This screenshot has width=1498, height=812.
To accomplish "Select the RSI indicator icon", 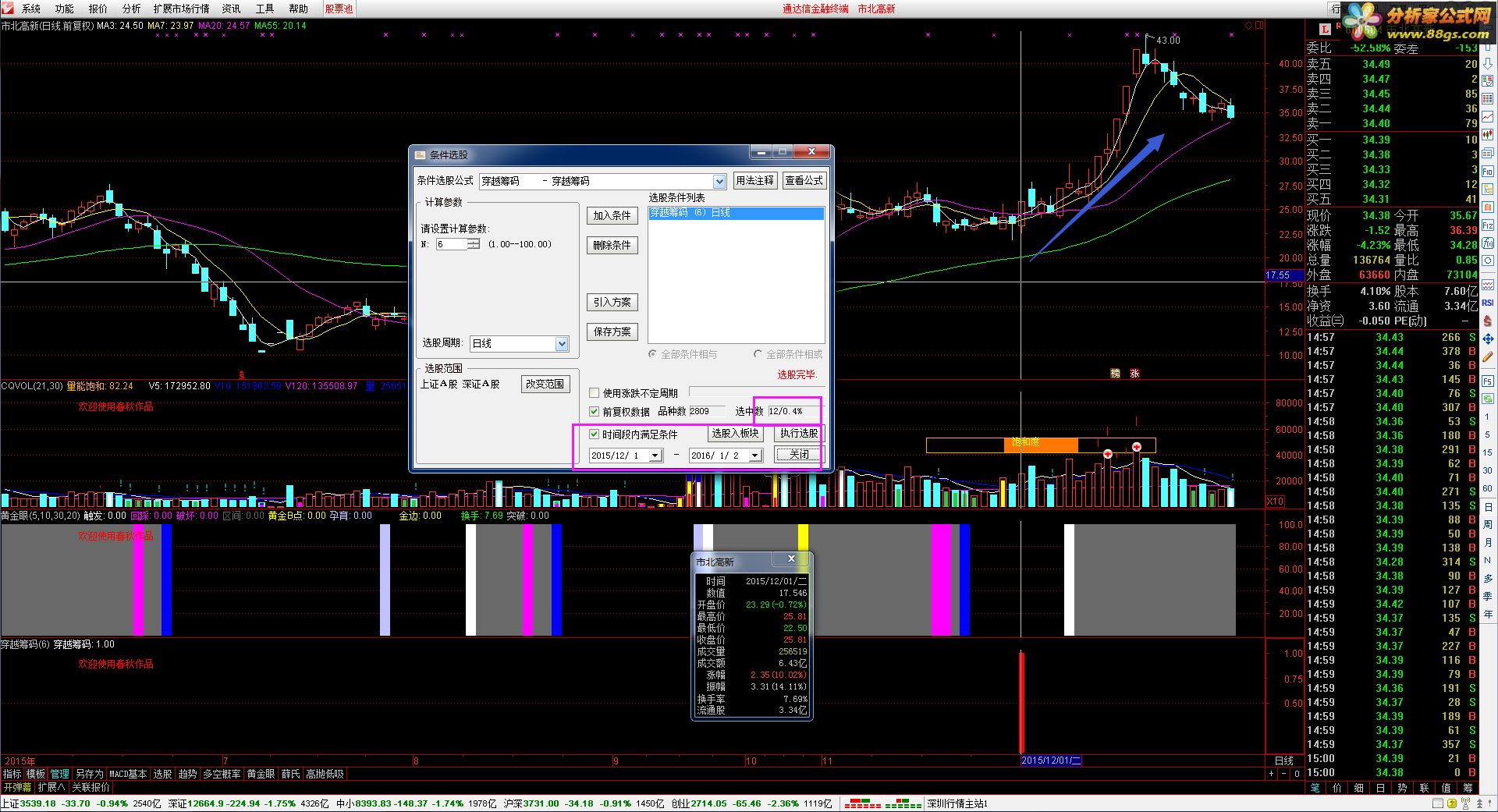I will pos(1488,303).
